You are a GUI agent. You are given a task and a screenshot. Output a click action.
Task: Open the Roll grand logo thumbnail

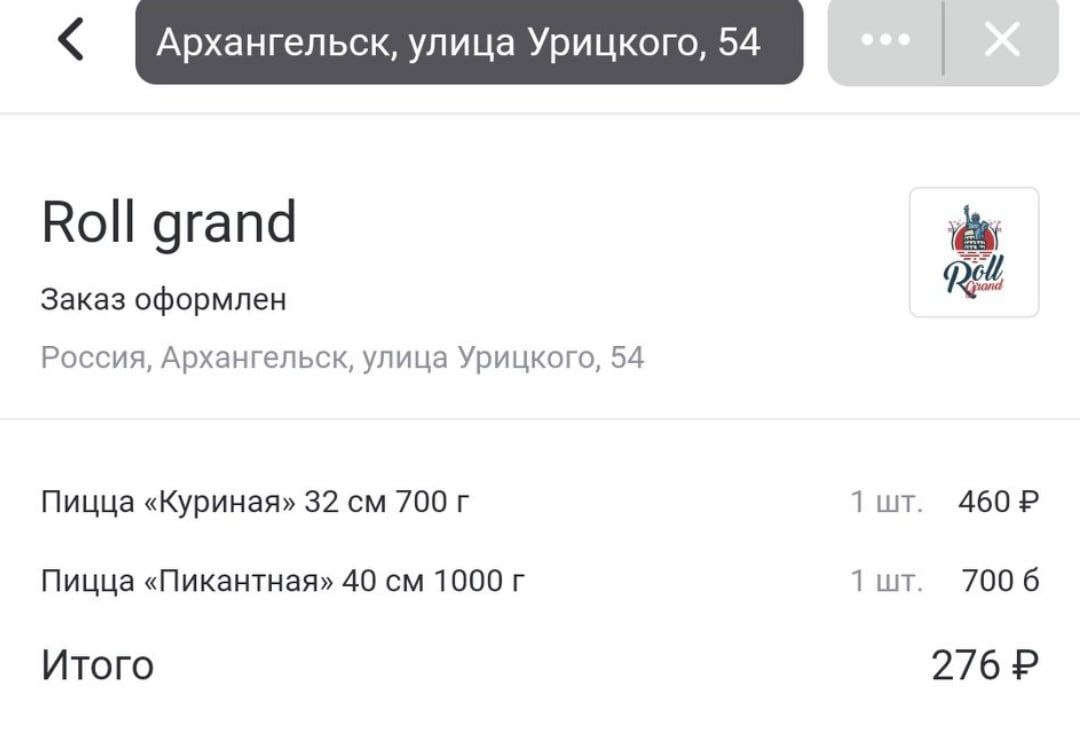coord(974,252)
